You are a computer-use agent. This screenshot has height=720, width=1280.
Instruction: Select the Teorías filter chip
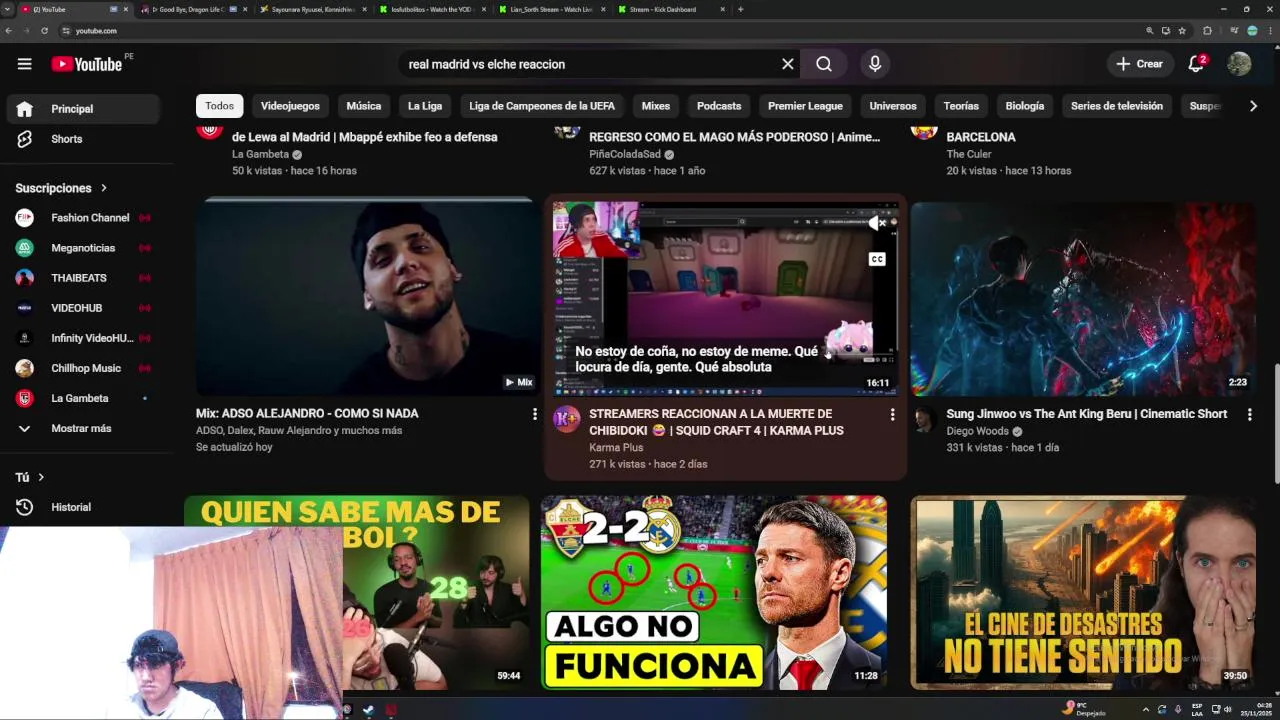[961, 106]
